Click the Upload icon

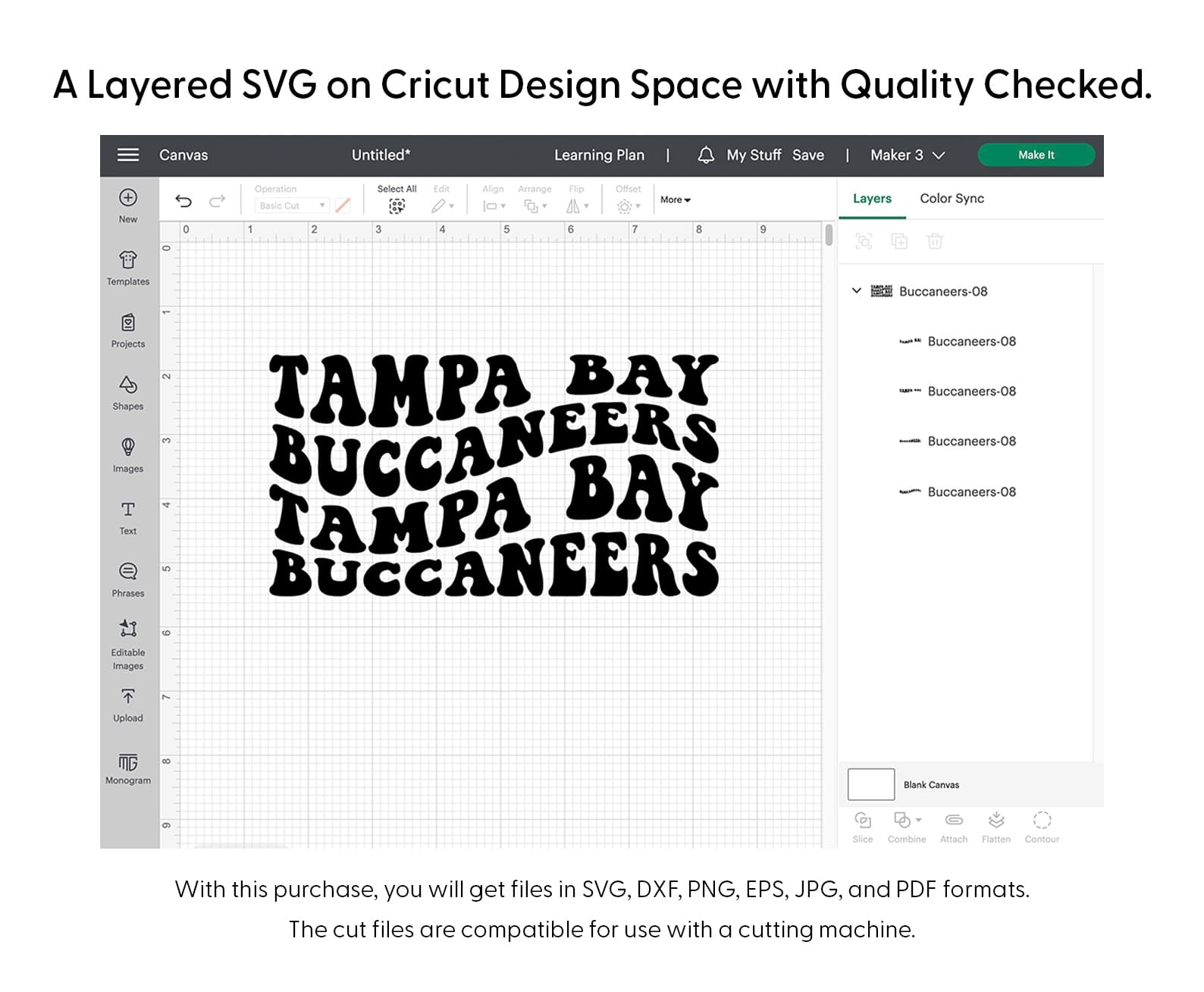coord(127,704)
